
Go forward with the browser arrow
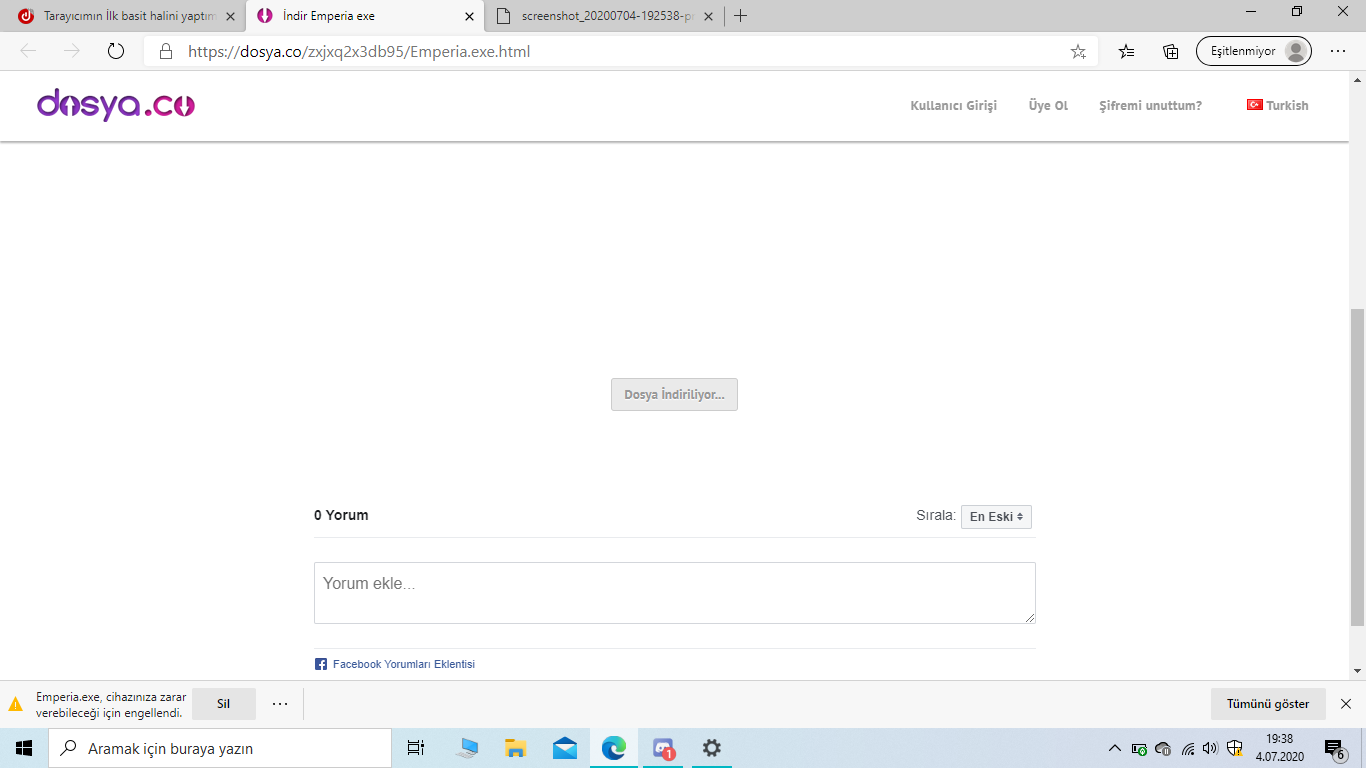point(71,51)
